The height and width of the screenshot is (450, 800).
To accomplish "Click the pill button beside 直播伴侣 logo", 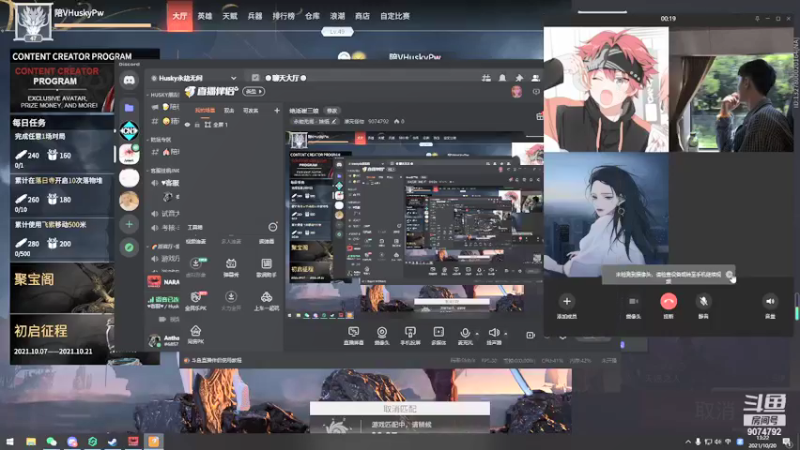I will click(254, 91).
